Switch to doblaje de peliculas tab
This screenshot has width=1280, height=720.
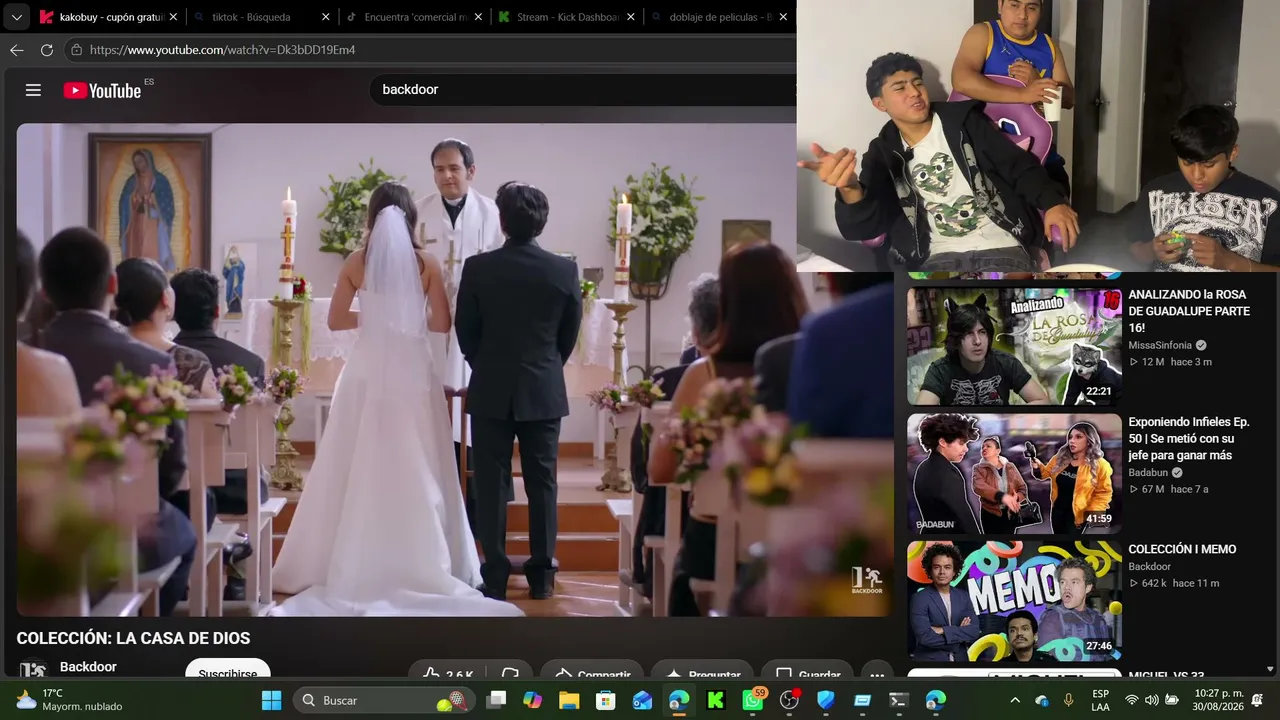pyautogui.click(x=719, y=17)
